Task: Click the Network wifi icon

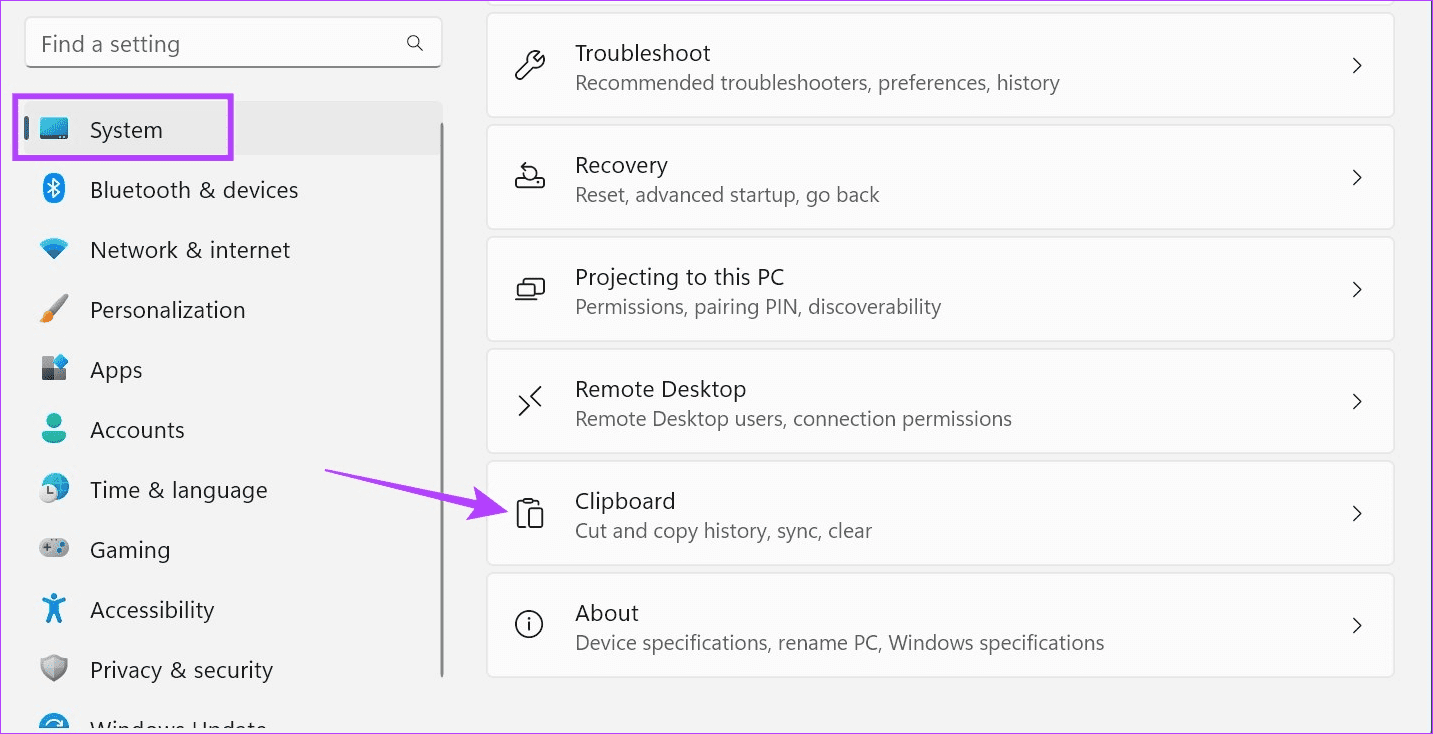Action: pos(54,249)
